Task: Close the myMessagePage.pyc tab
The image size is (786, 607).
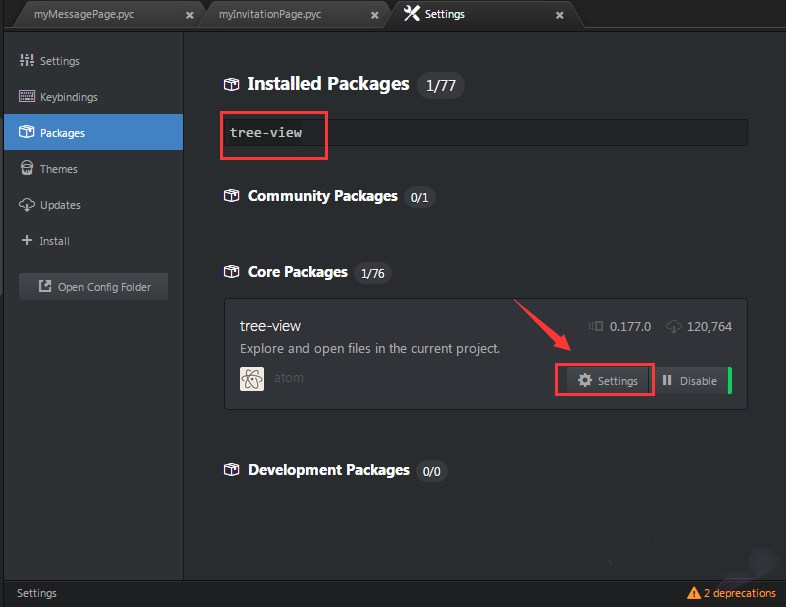Action: tap(190, 16)
